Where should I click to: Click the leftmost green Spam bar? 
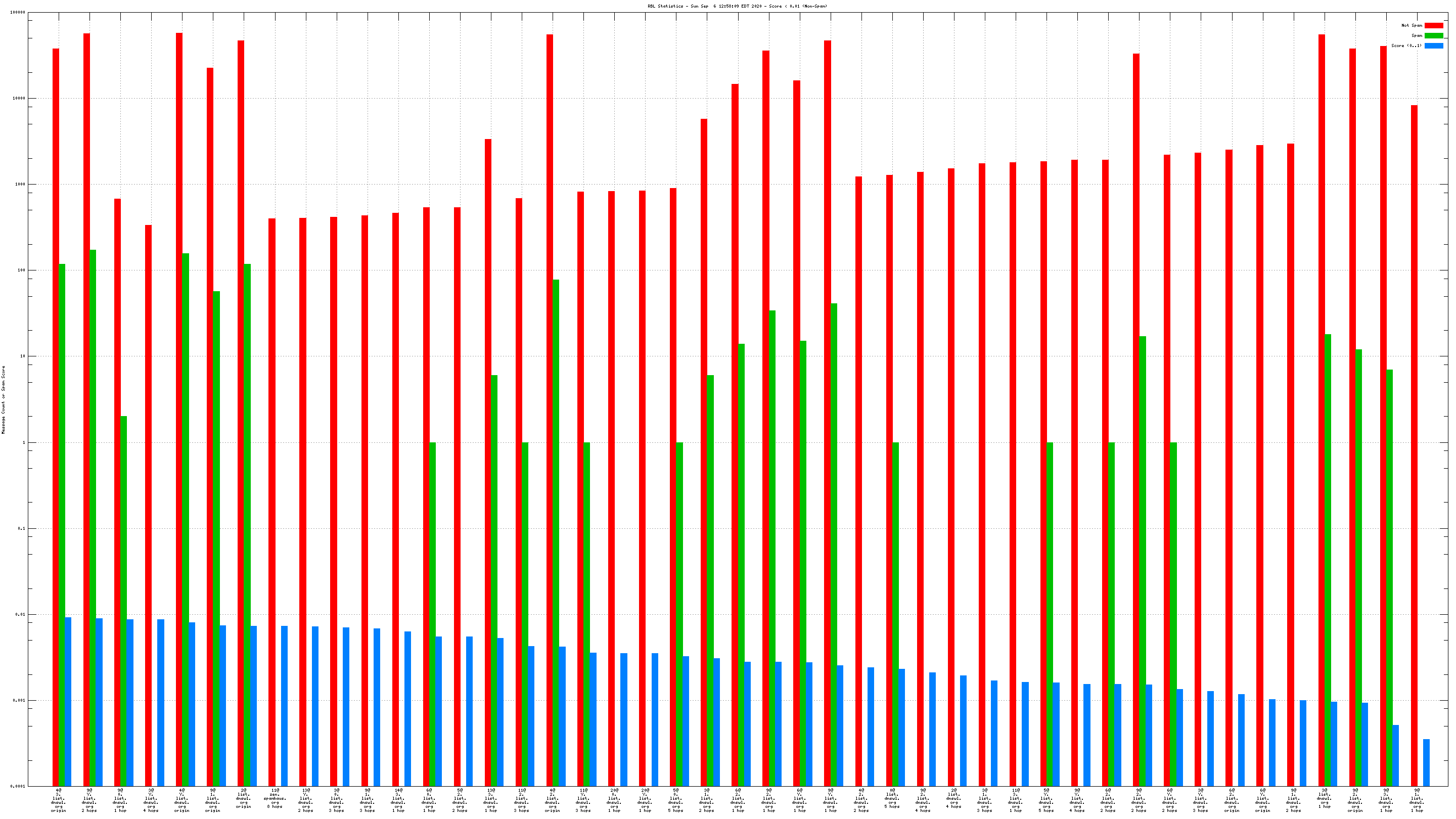click(x=62, y=525)
